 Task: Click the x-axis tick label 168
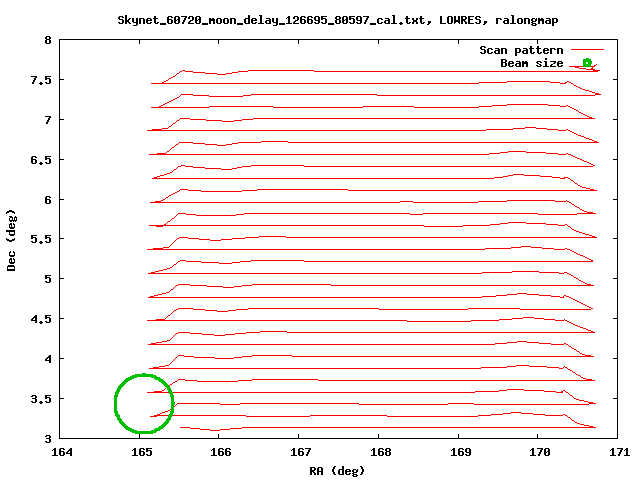(x=380, y=452)
